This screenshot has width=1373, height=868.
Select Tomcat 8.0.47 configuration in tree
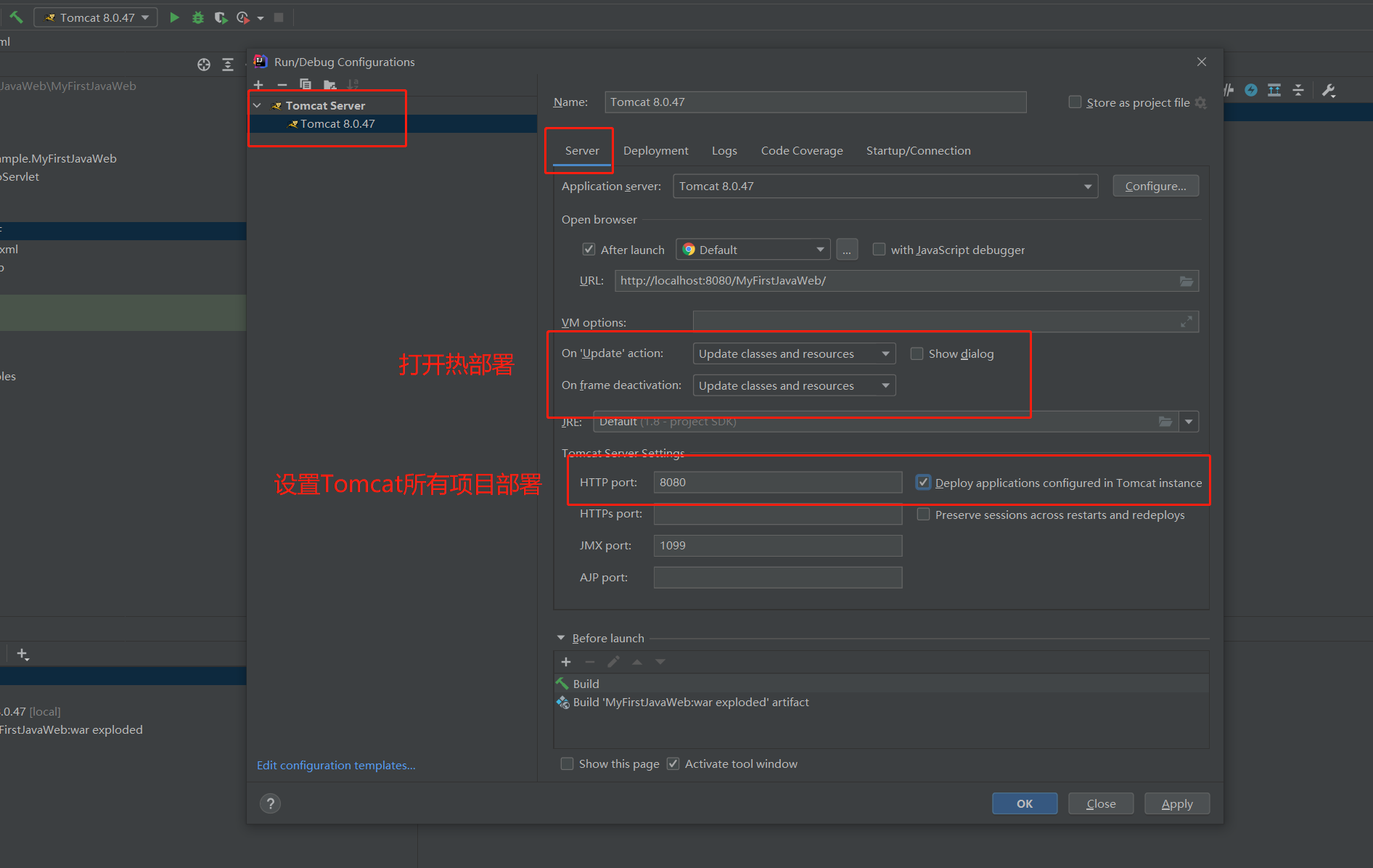tap(393, 124)
